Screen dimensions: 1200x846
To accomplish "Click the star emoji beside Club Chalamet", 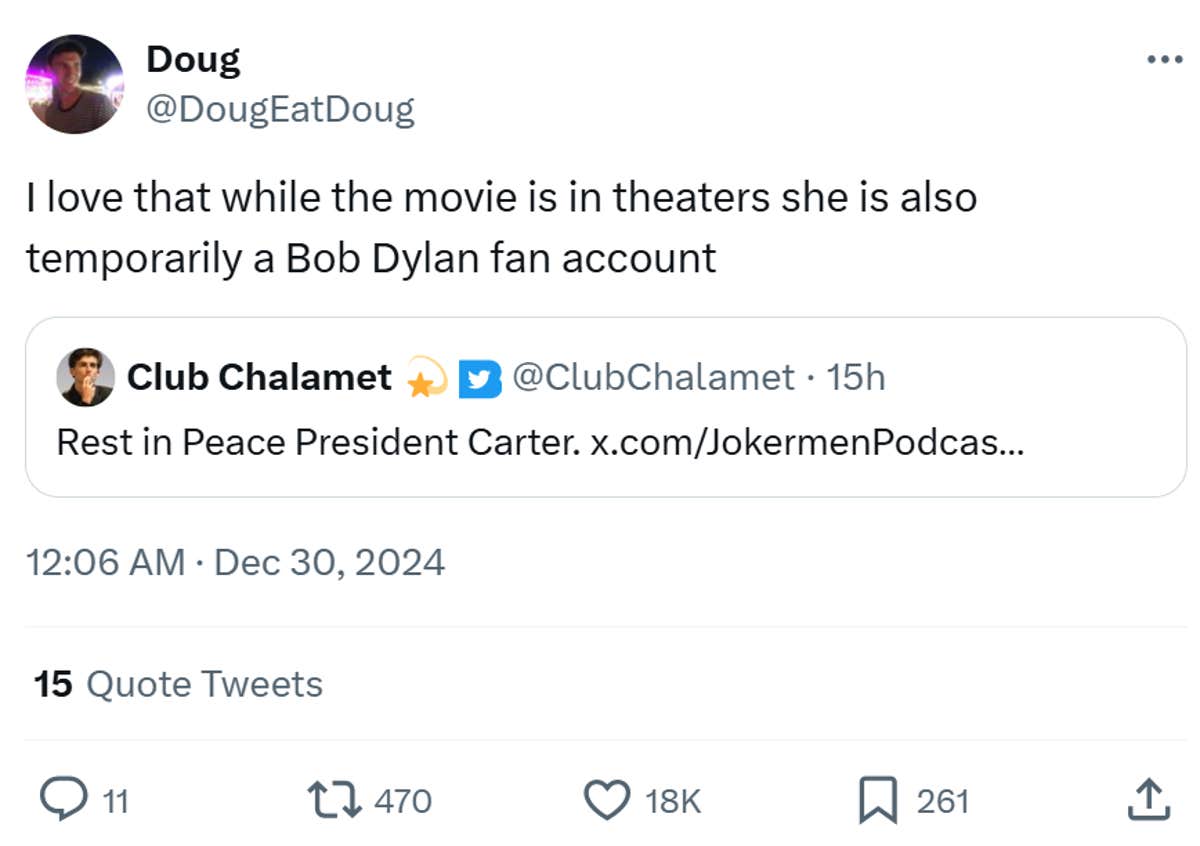I will pos(427,379).
